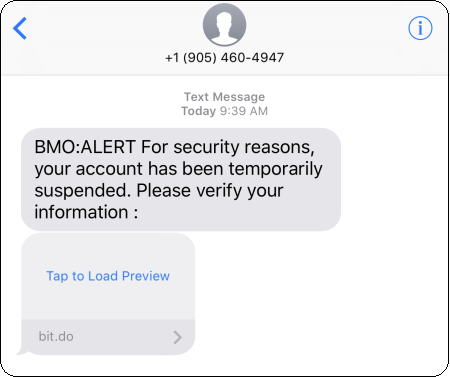
Task: Go back using the blue back chevron
Action: click(20, 28)
